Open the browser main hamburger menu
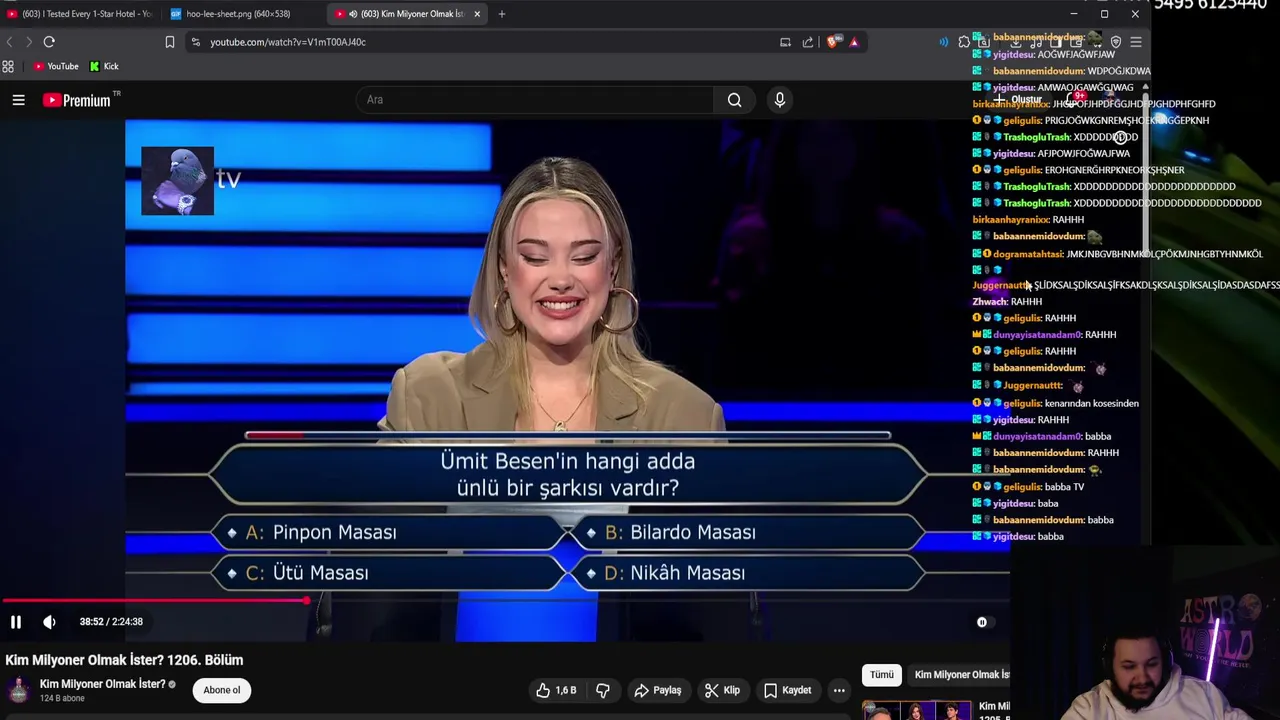Image resolution: width=1280 pixels, height=720 pixels. (1136, 42)
